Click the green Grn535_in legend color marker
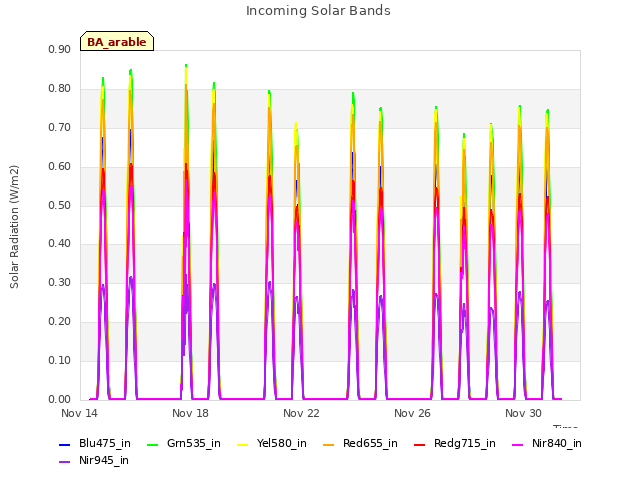Image resolution: width=640 pixels, height=480 pixels. [152, 444]
